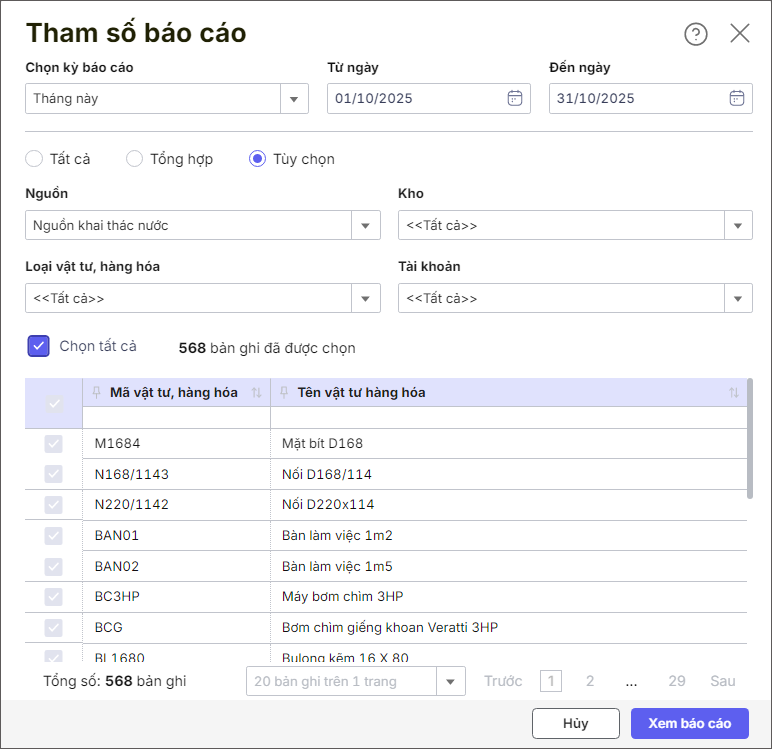Click the table's vertical scrollbar
Viewport: 772px width, 749px height.
point(750,438)
